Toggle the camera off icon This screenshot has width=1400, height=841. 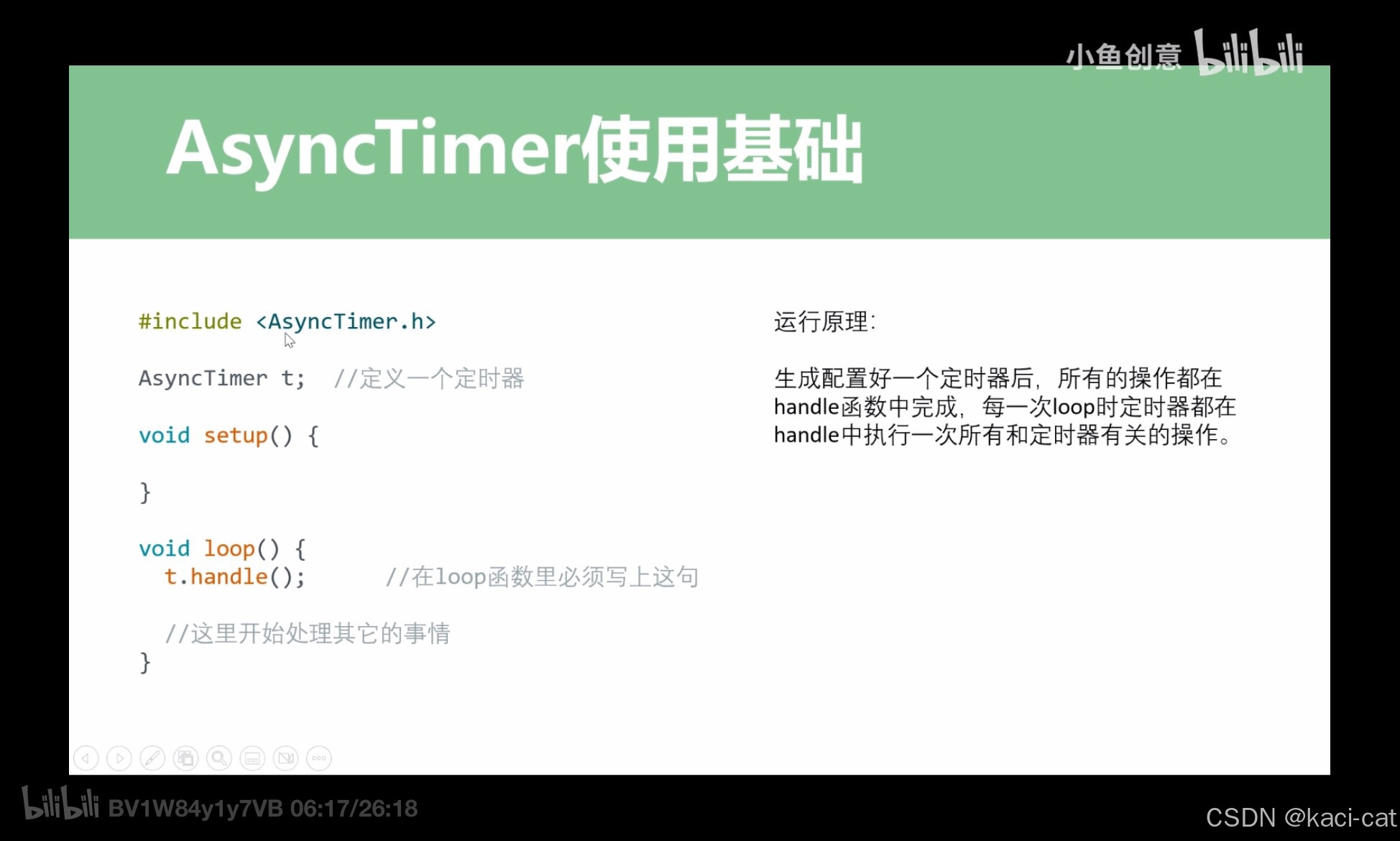[x=286, y=758]
